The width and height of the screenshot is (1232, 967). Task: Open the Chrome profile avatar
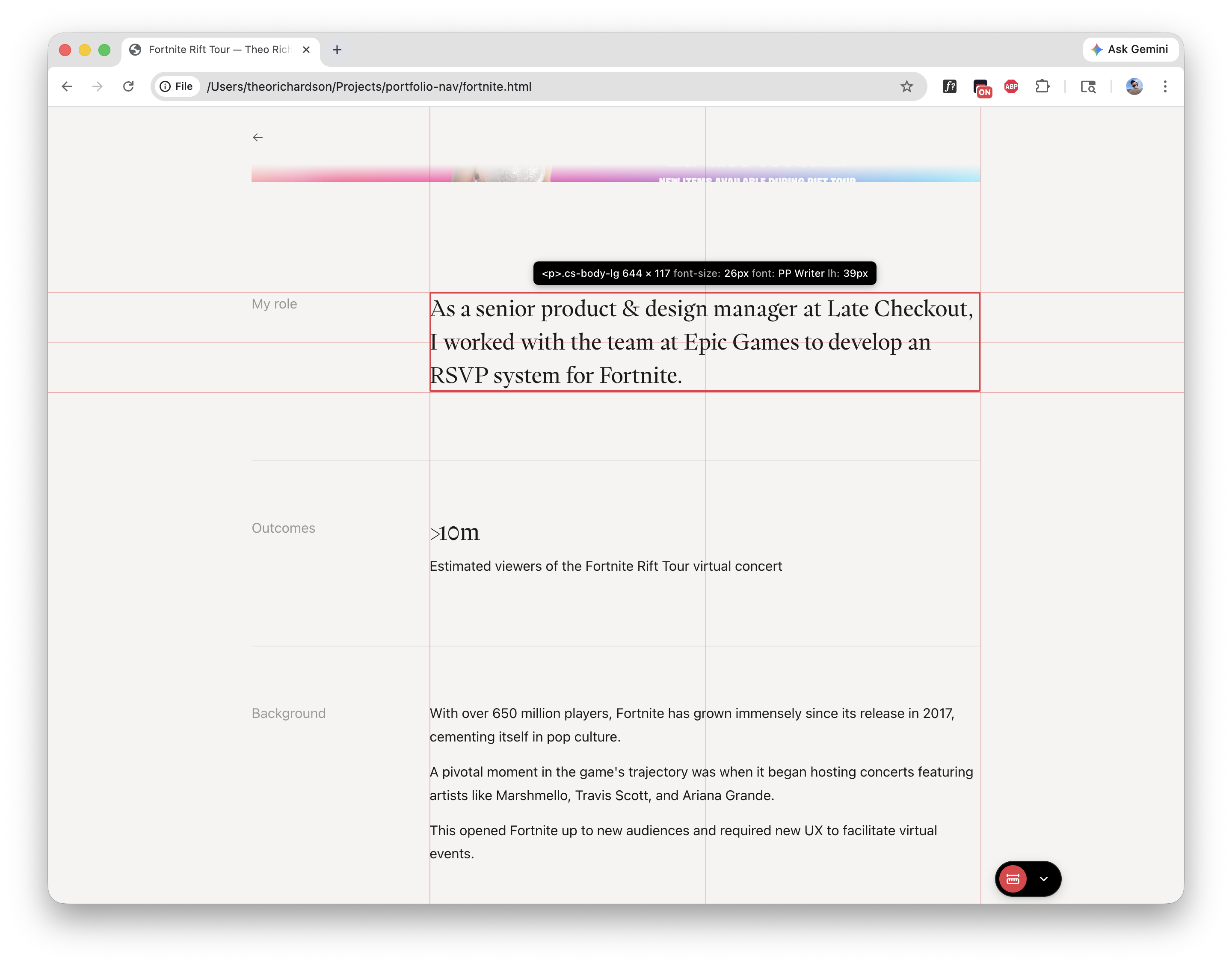1134,86
